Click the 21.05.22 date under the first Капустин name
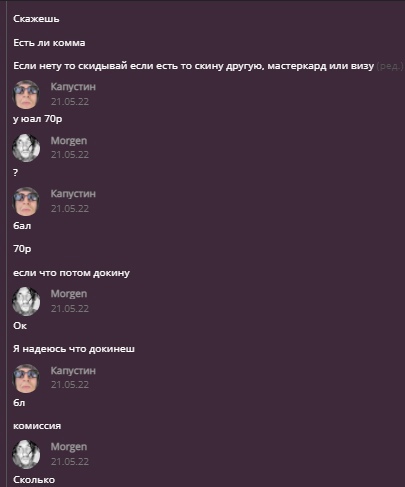The width and height of the screenshot is (405, 487). (x=70, y=102)
